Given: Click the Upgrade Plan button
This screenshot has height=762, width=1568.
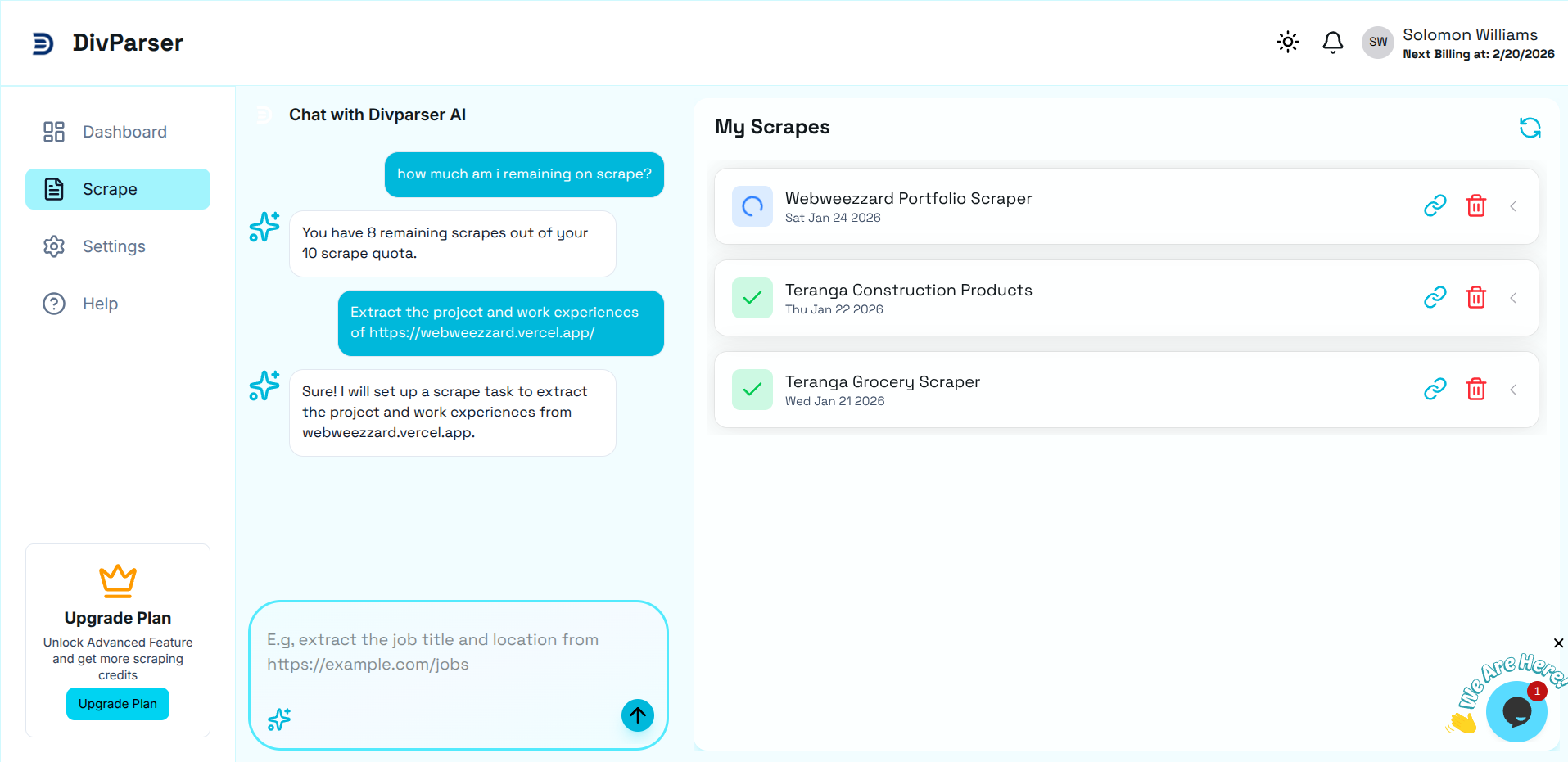Looking at the screenshot, I should pyautogui.click(x=117, y=703).
